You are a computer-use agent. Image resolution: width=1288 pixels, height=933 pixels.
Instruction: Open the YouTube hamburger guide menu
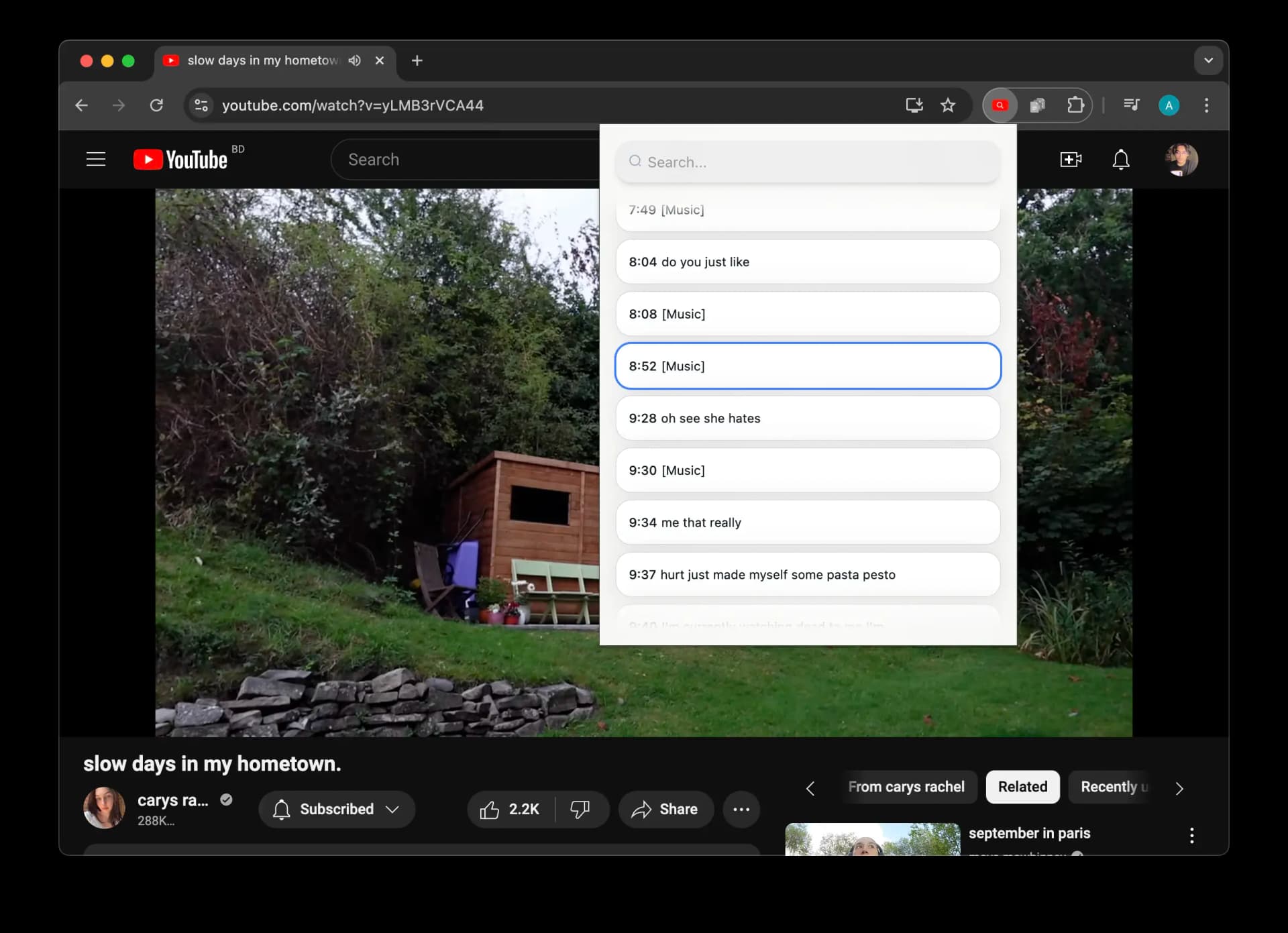(96, 160)
